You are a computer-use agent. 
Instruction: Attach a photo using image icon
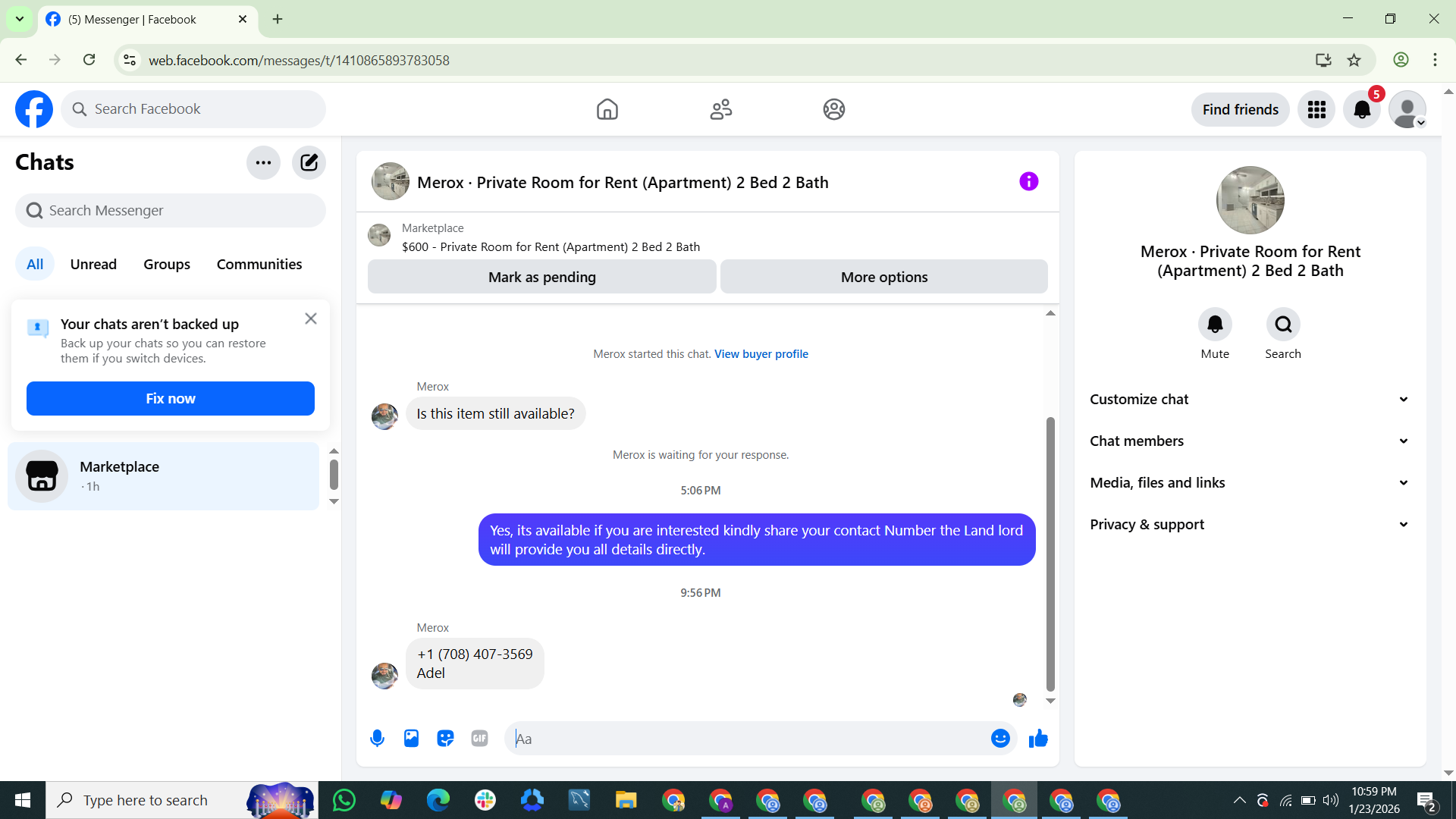[x=411, y=738]
